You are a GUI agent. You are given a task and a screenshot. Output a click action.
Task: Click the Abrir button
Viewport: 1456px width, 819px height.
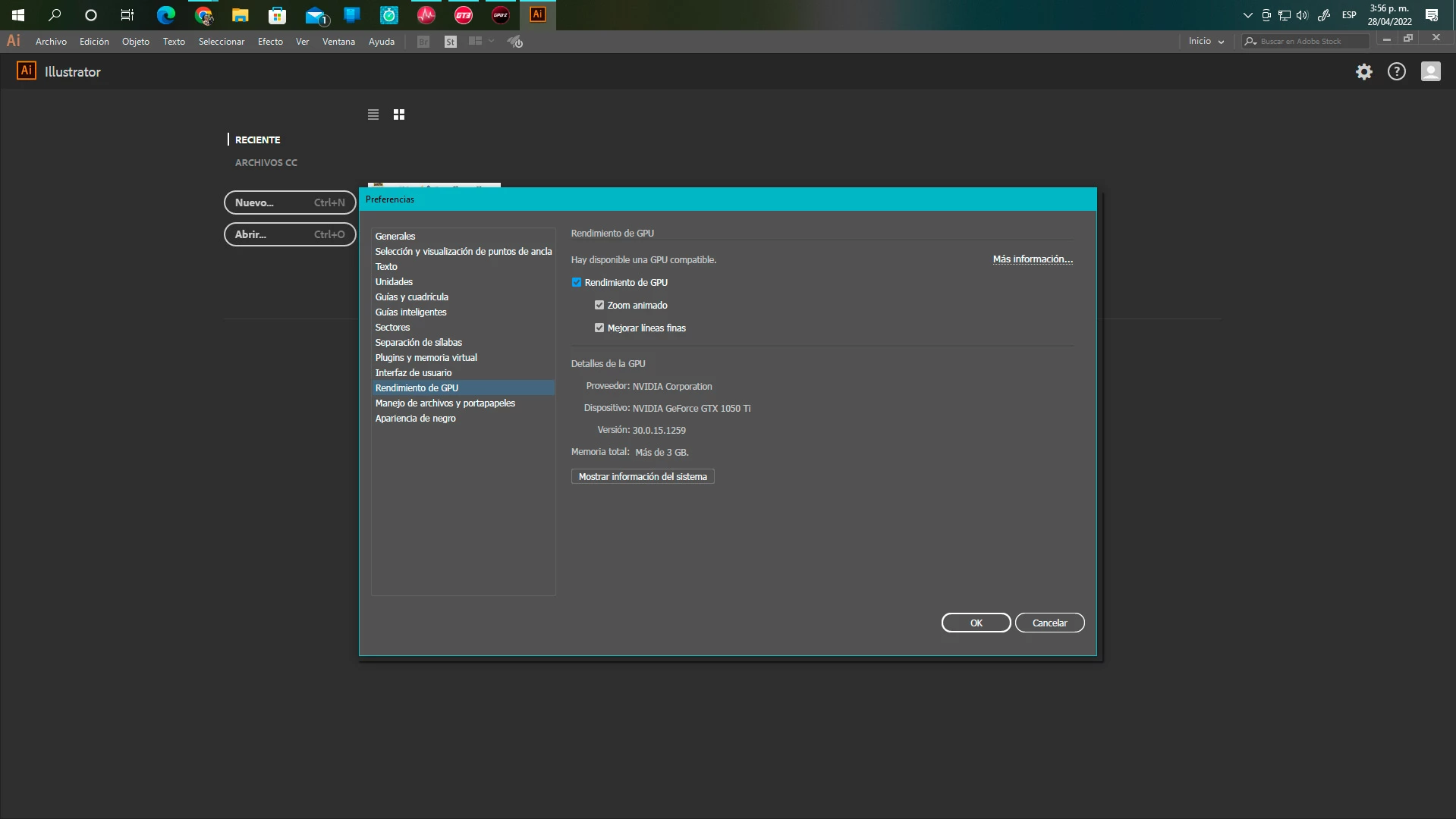pyautogui.click(x=290, y=234)
